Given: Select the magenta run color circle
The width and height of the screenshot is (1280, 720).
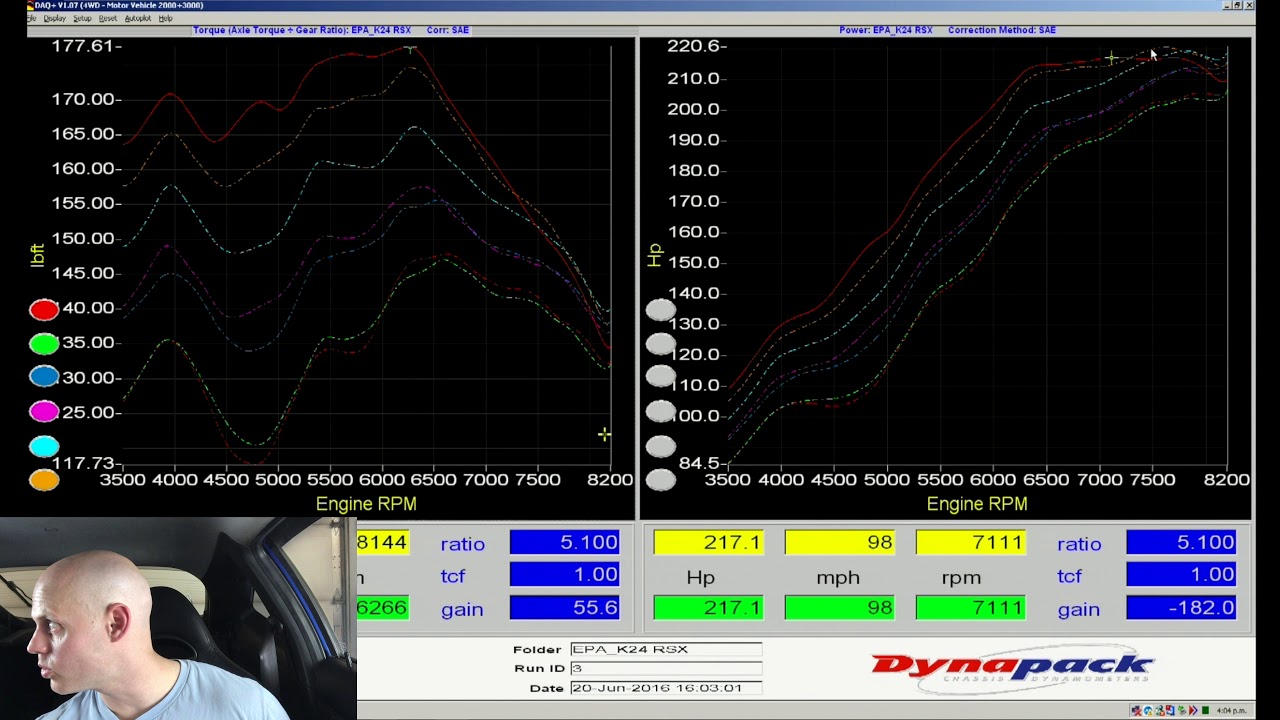Looking at the screenshot, I should [x=44, y=412].
